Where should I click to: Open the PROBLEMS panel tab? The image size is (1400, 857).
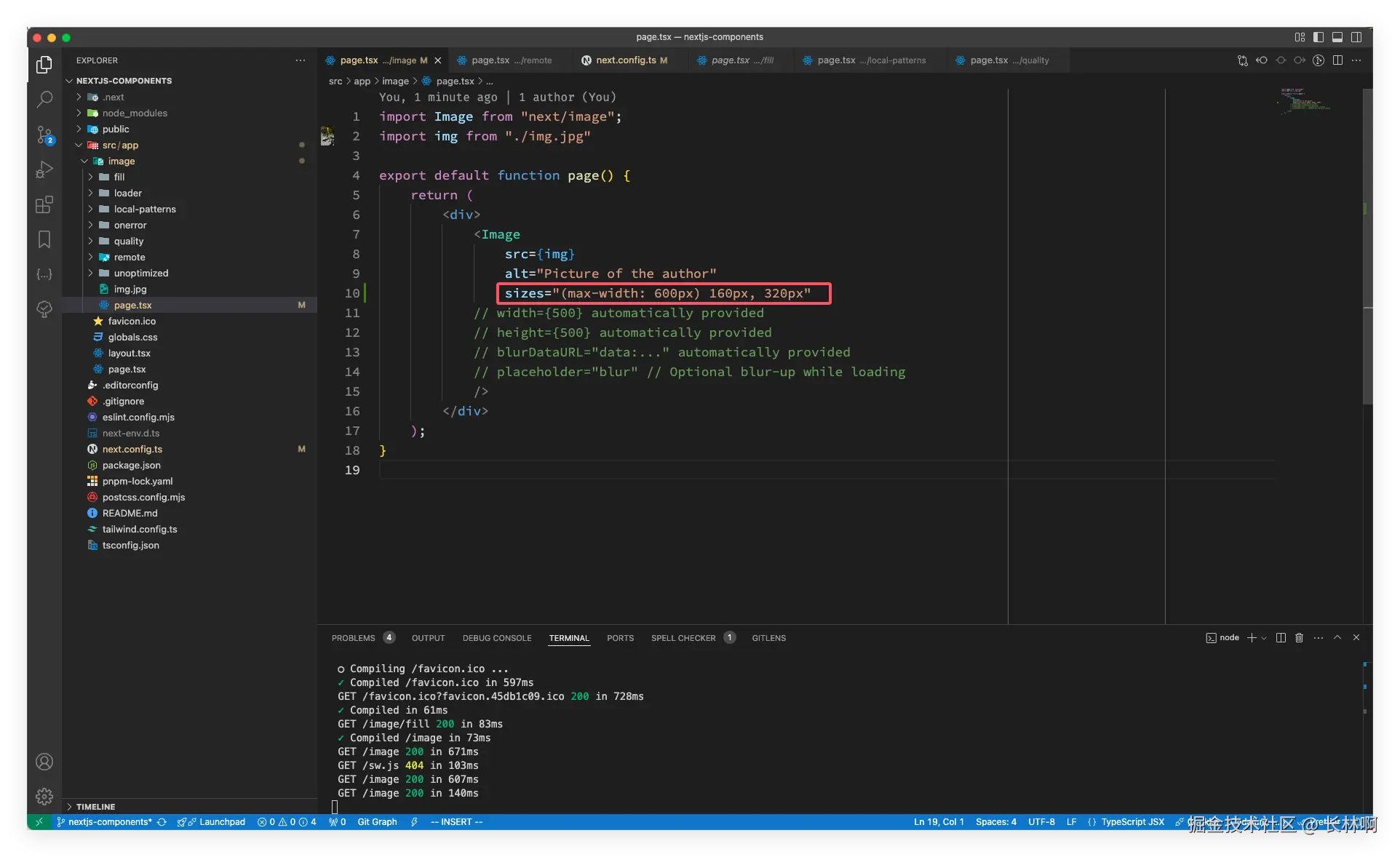pyautogui.click(x=354, y=638)
